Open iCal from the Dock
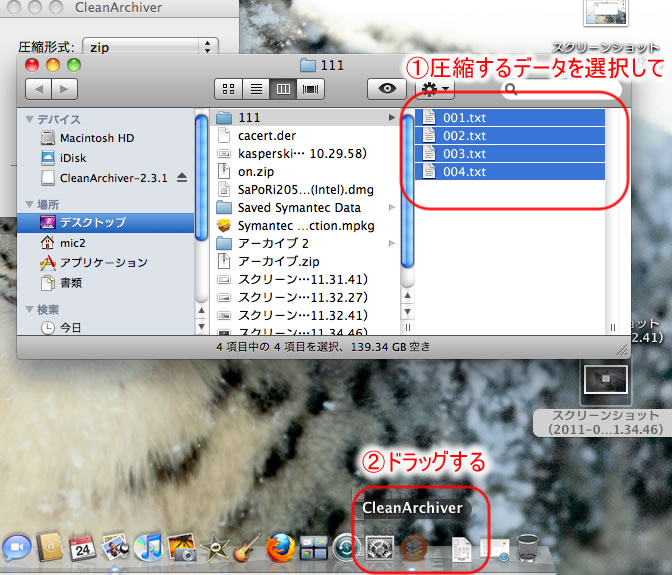672x575 pixels. (82, 548)
